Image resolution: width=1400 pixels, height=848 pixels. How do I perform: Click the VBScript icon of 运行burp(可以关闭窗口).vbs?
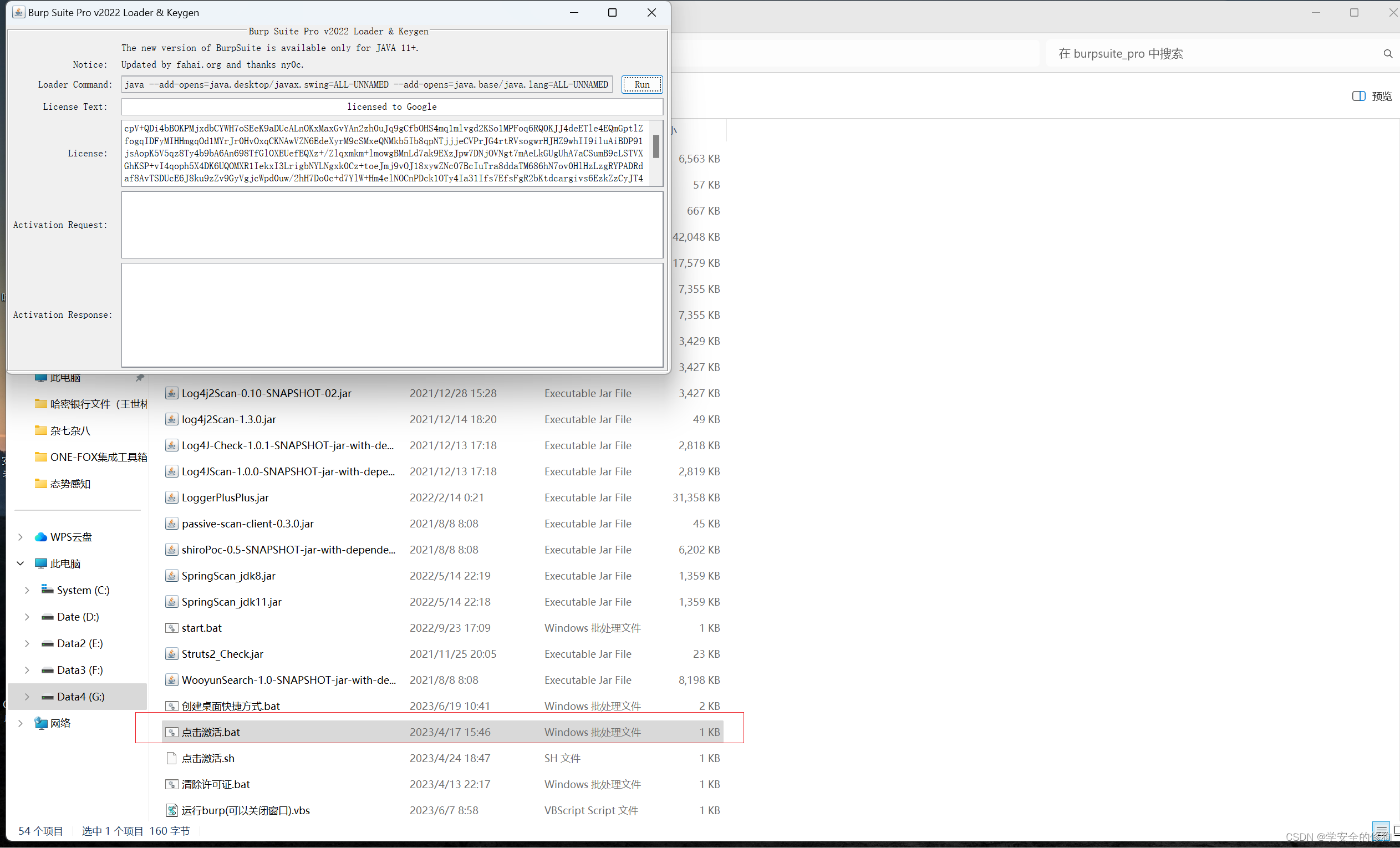[x=171, y=810]
